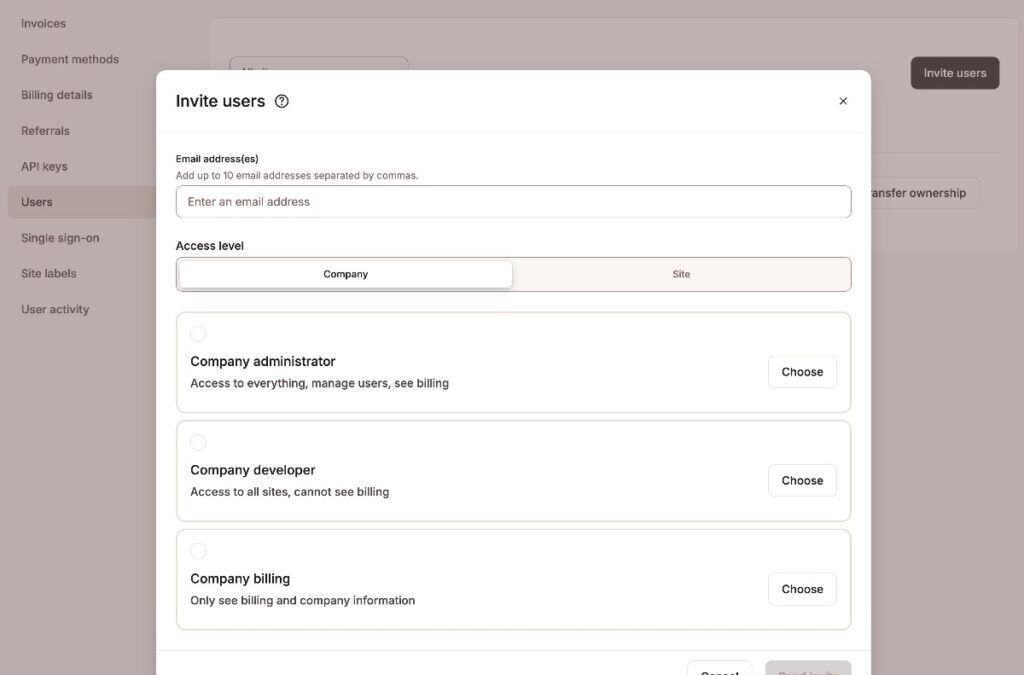Switch to the Site access level tab
Viewport: 1024px width, 675px height.
tap(681, 273)
